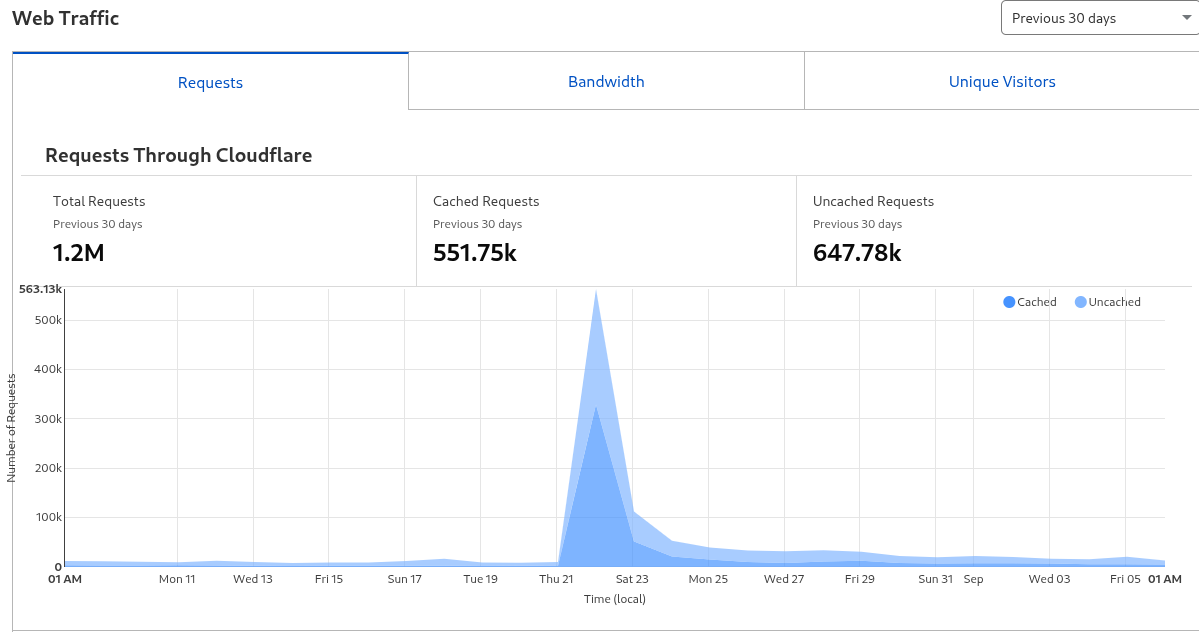Click the Fri 29 date axis label
Screen dimensions: 1199x632
(859, 579)
